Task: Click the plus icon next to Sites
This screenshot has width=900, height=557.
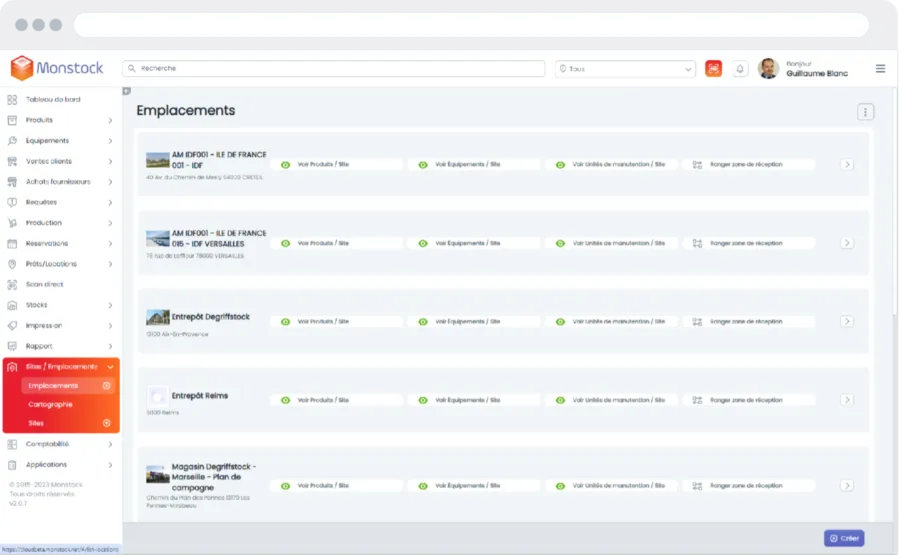Action: pos(107,423)
